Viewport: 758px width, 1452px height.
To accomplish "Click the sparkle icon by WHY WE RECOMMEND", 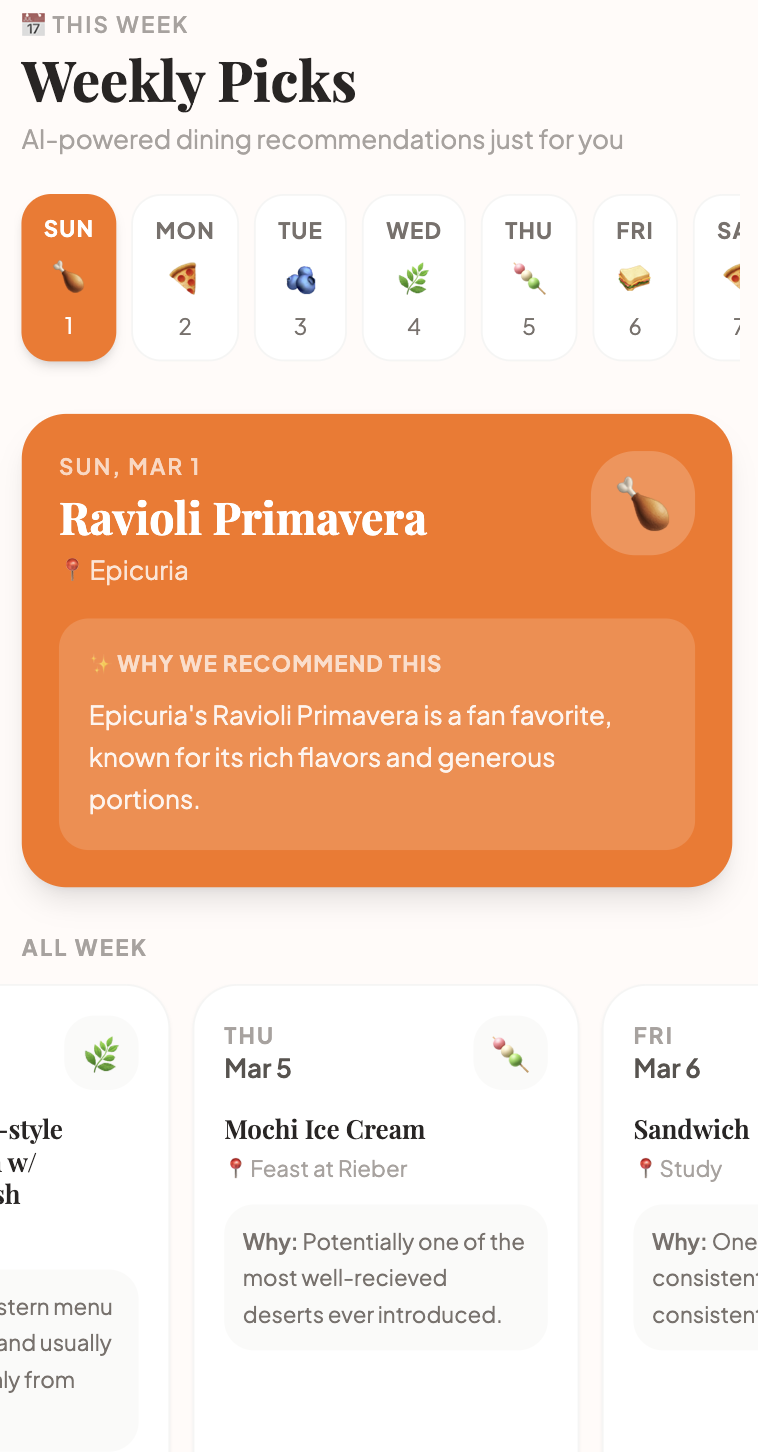I will pyautogui.click(x=99, y=664).
